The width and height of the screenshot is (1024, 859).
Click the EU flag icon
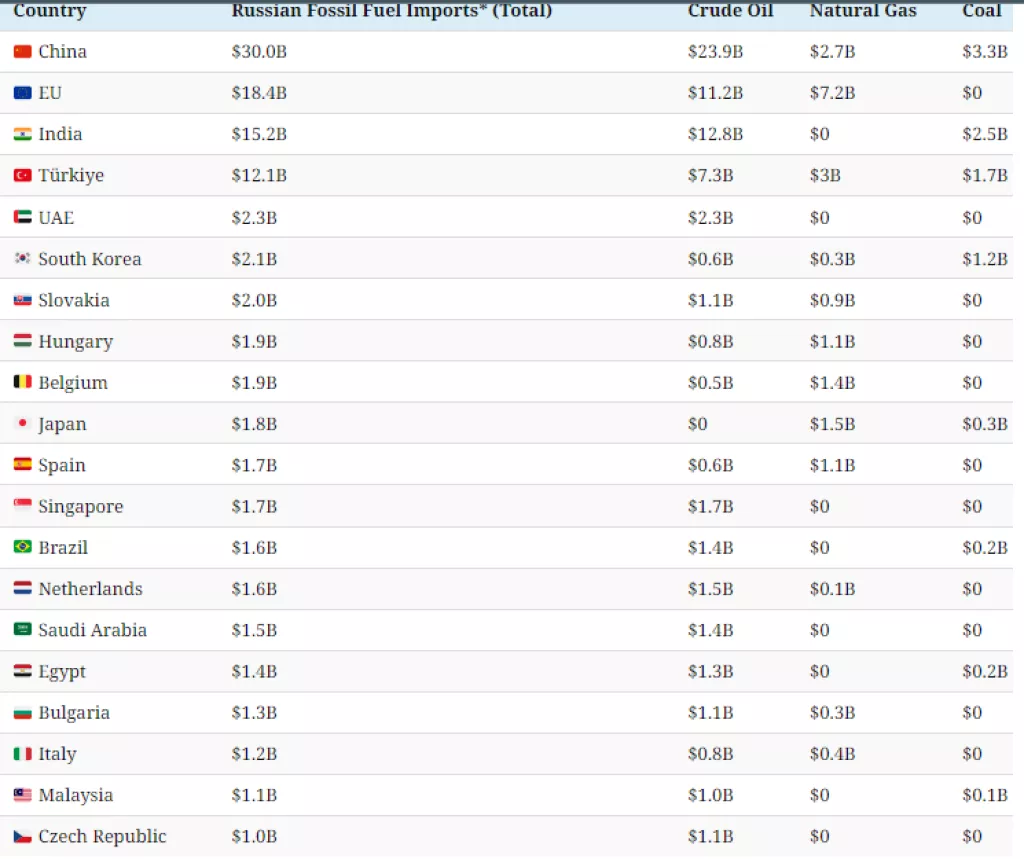(22, 93)
